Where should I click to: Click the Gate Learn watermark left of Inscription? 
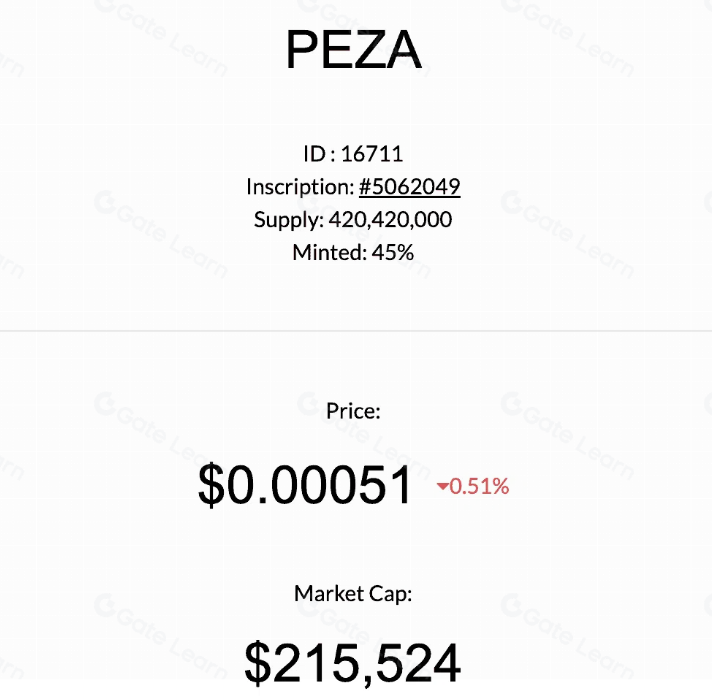click(x=161, y=221)
